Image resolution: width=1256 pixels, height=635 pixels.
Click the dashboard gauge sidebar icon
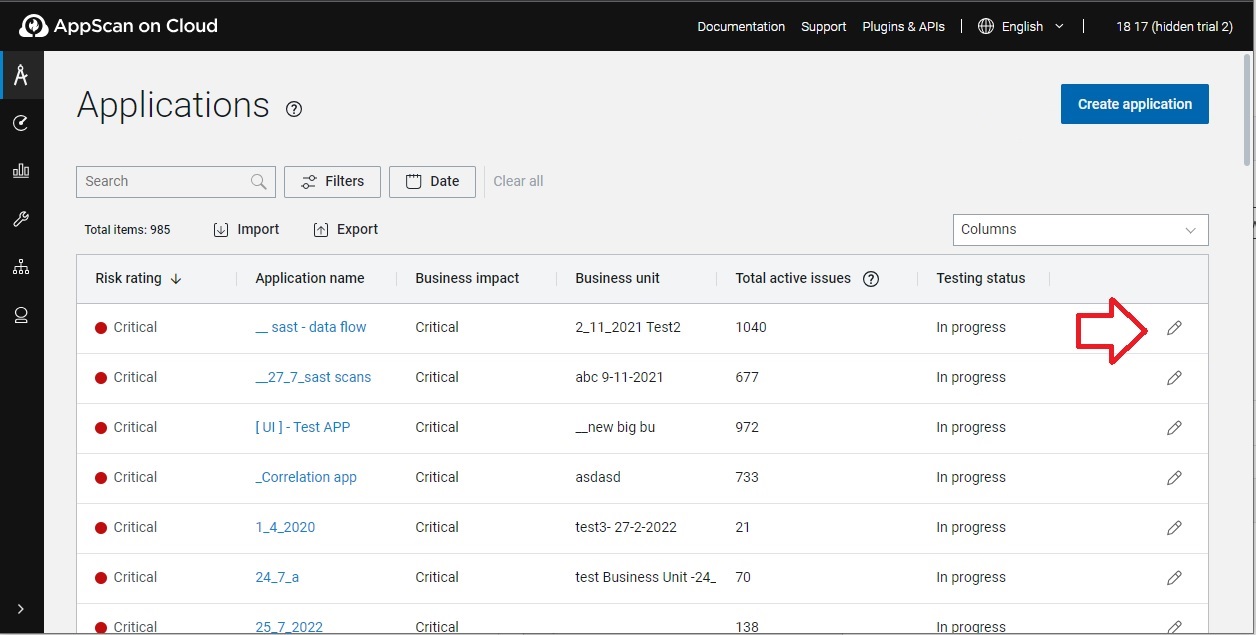point(21,123)
